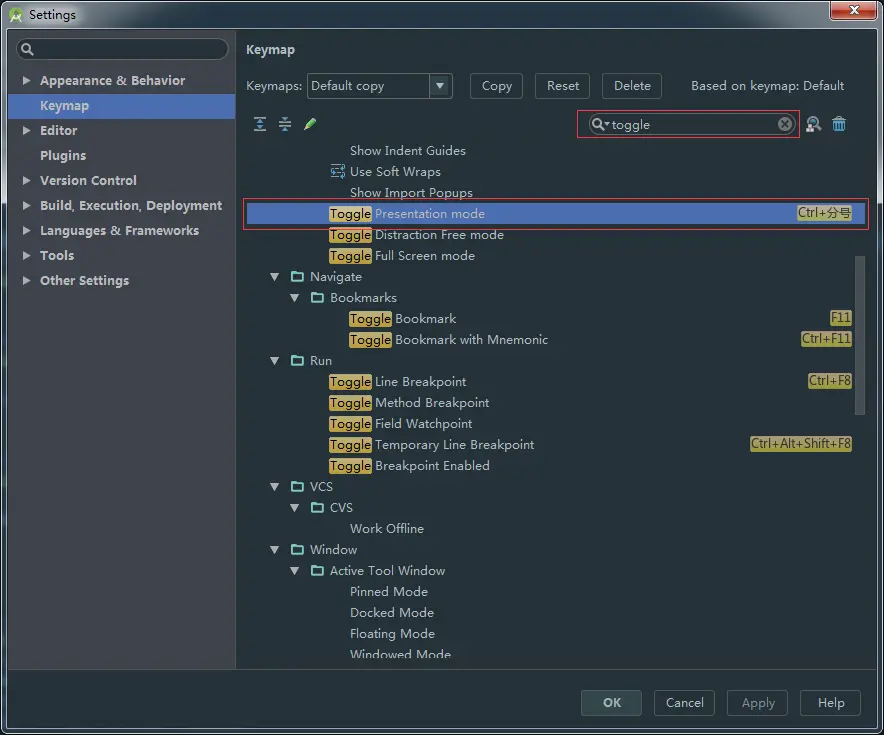
Task: Click the Cancel button
Action: [x=684, y=702]
